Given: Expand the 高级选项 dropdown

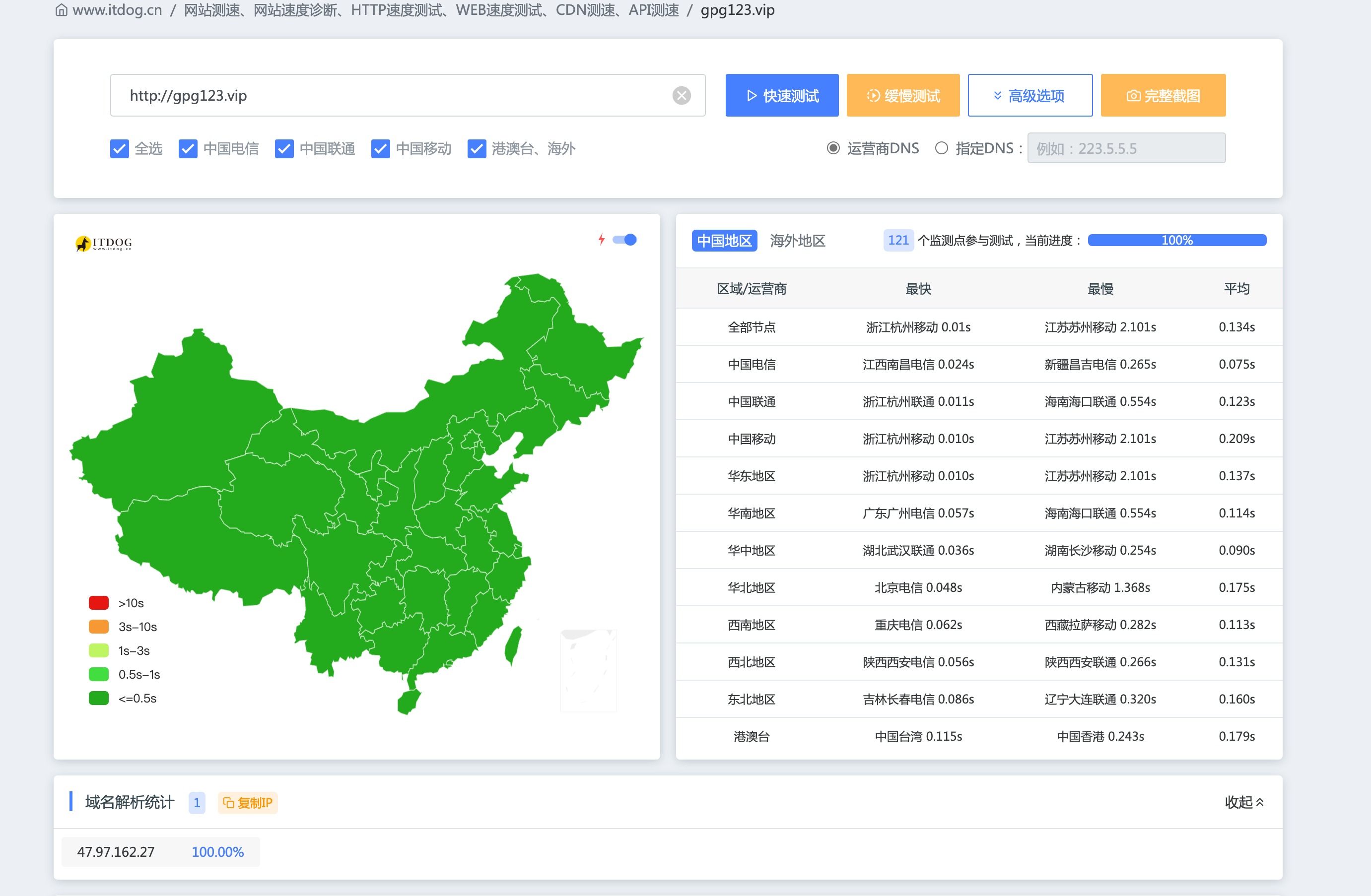Looking at the screenshot, I should (1029, 96).
